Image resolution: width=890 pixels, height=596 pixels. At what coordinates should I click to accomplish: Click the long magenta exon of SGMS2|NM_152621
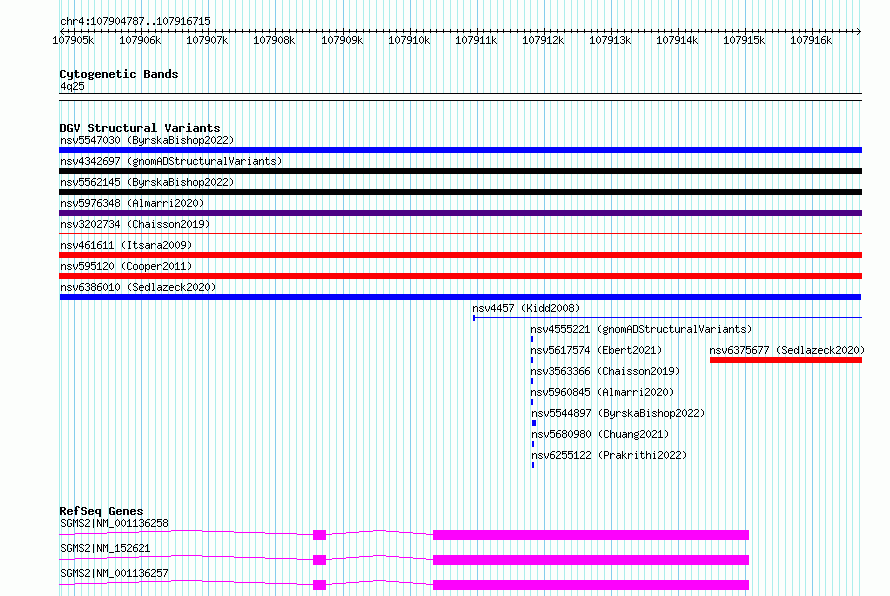click(x=591, y=560)
